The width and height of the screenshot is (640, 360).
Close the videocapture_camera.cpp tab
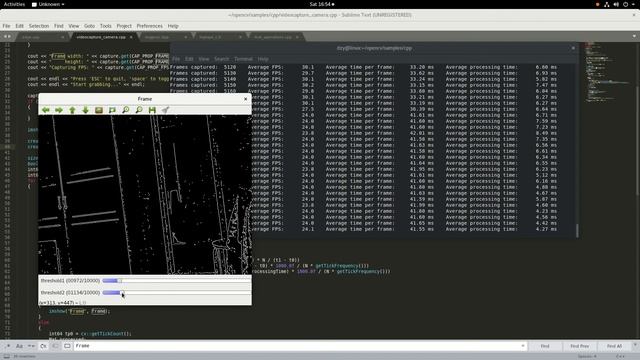[x=131, y=37]
